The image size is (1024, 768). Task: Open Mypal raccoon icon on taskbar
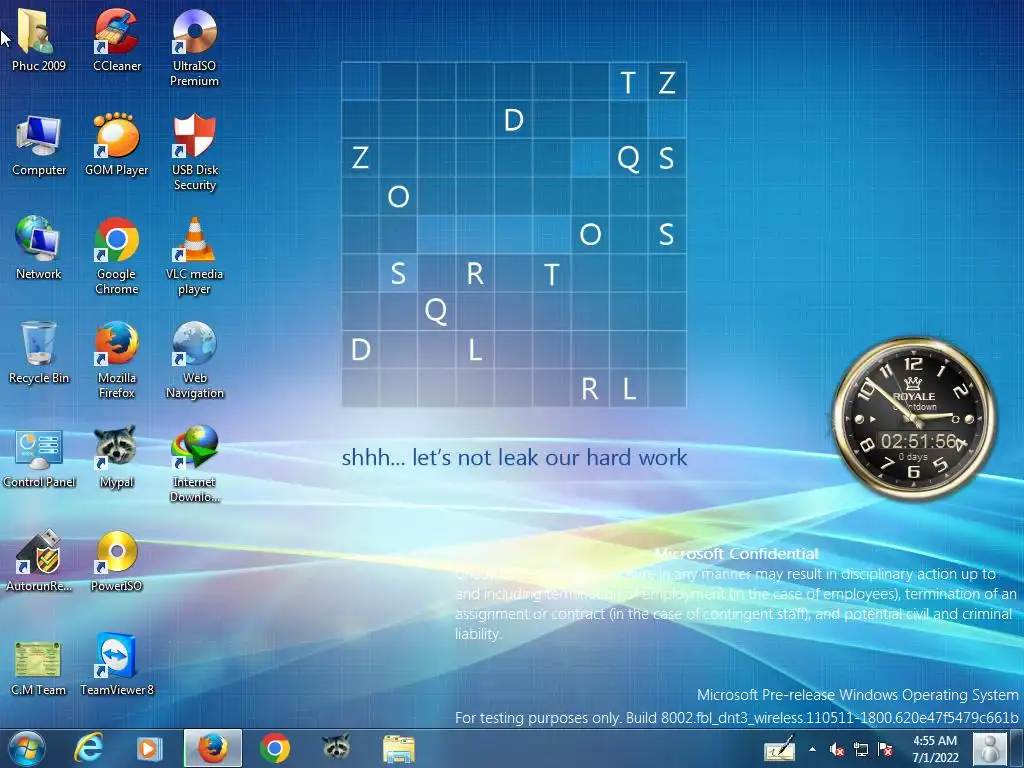[x=336, y=746]
